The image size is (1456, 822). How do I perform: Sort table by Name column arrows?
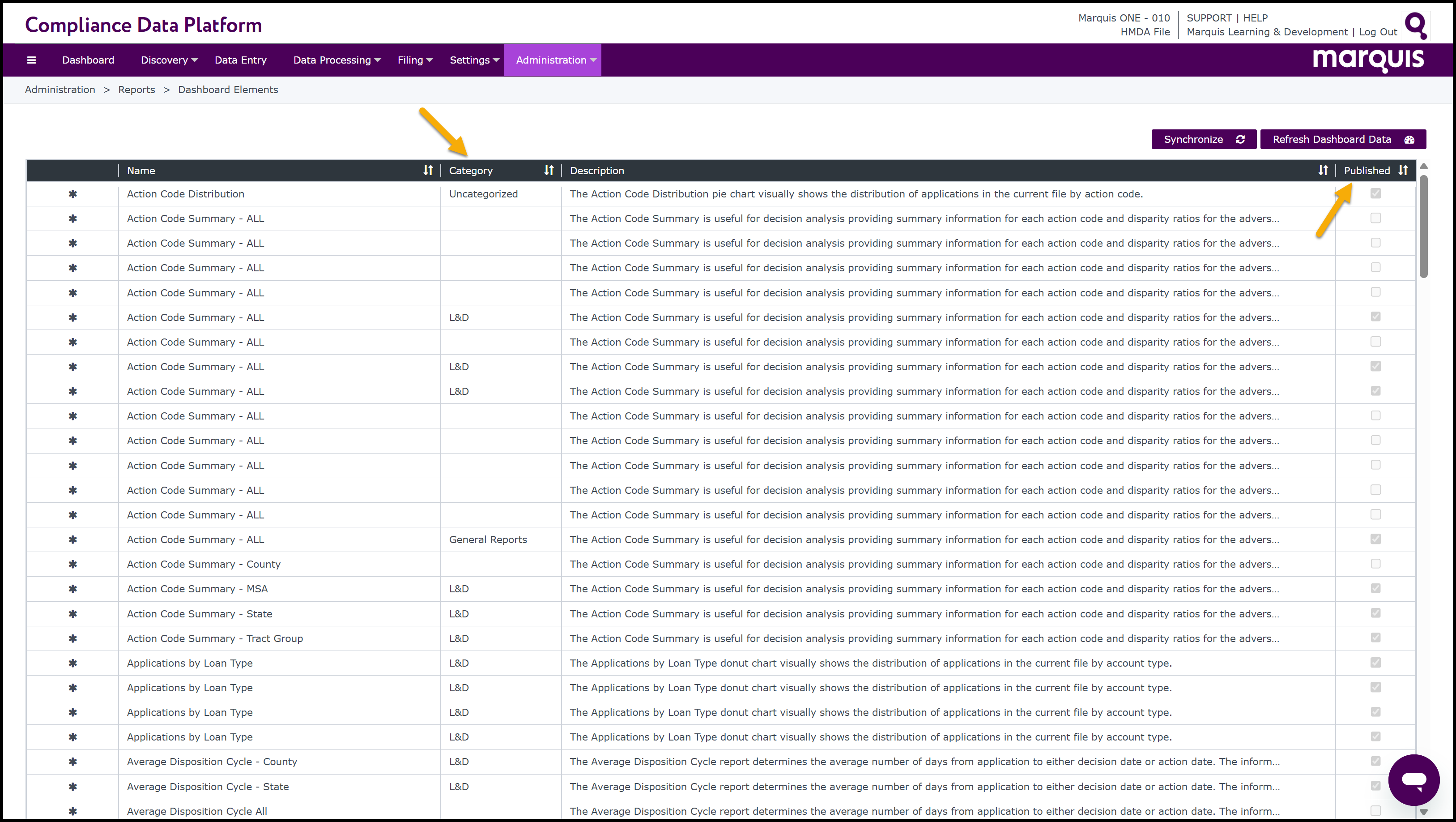[x=428, y=170]
